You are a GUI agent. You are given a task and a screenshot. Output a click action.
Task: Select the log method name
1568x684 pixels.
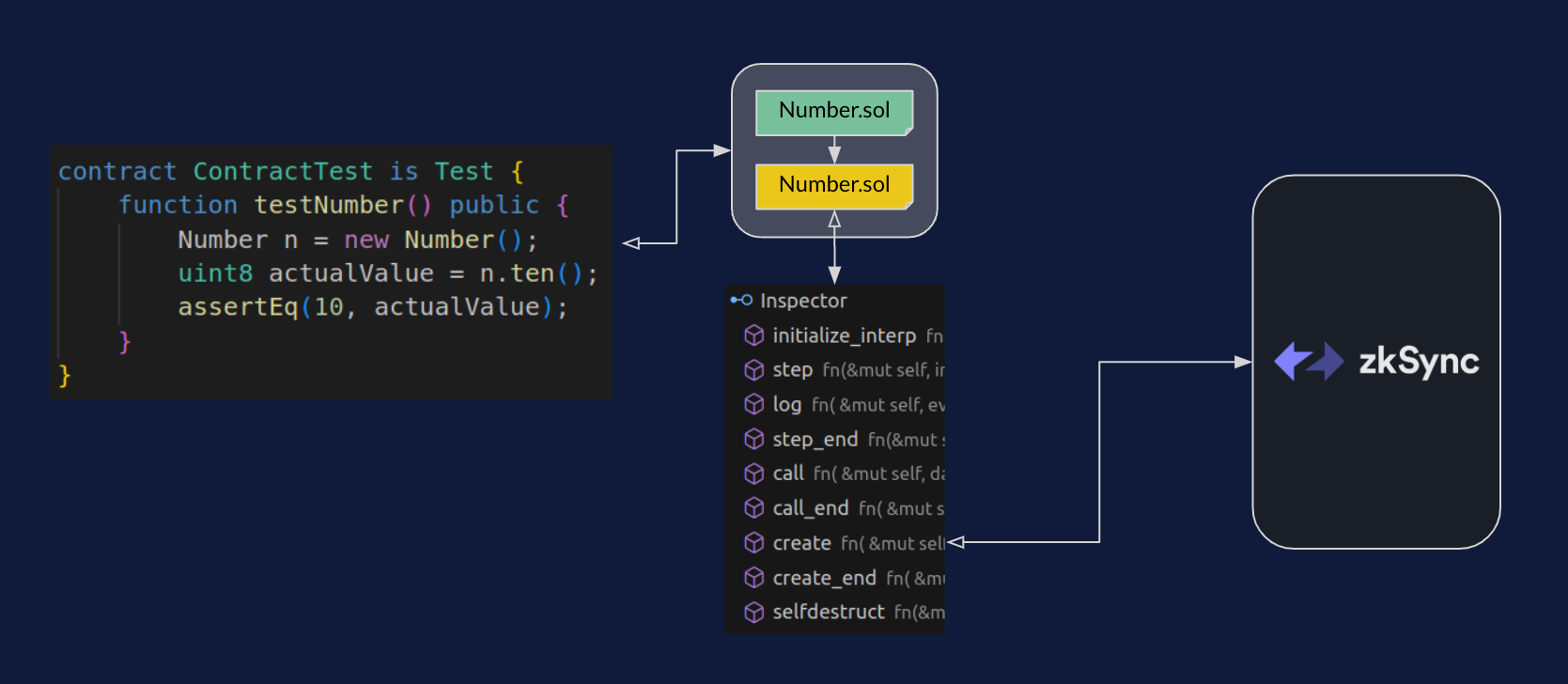(786, 405)
